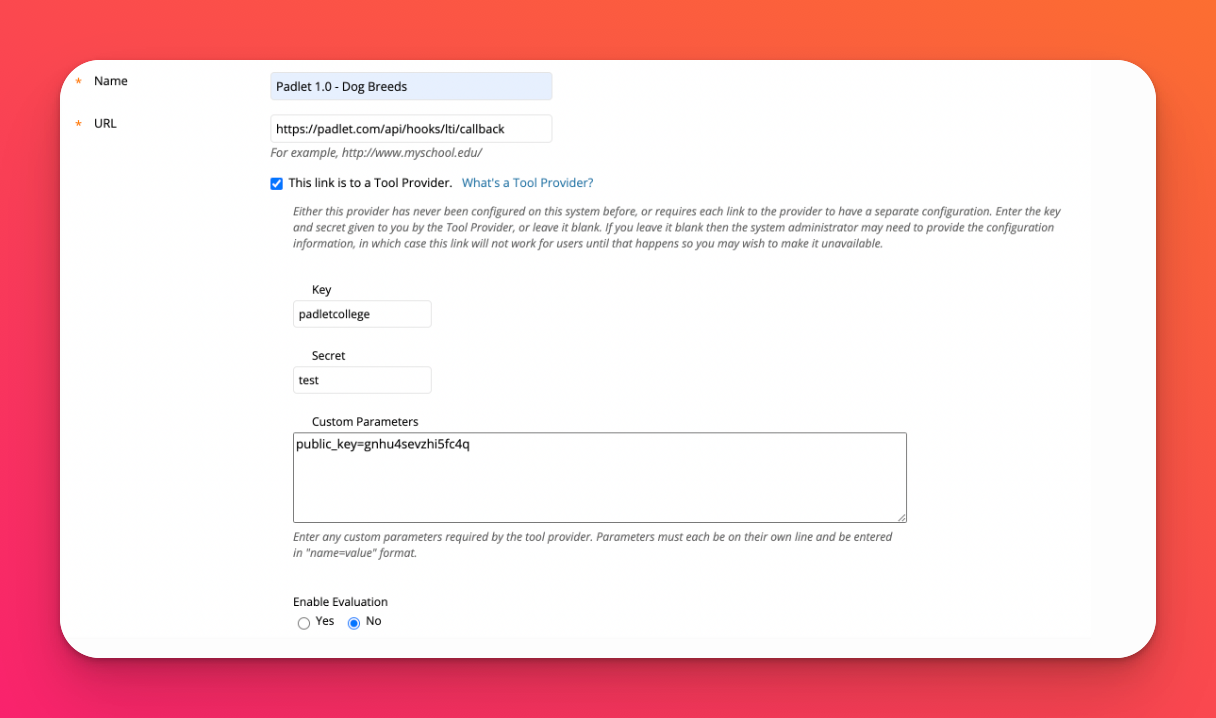This screenshot has height=718, width=1216.
Task: Click the 'Key' label
Action: (x=321, y=290)
